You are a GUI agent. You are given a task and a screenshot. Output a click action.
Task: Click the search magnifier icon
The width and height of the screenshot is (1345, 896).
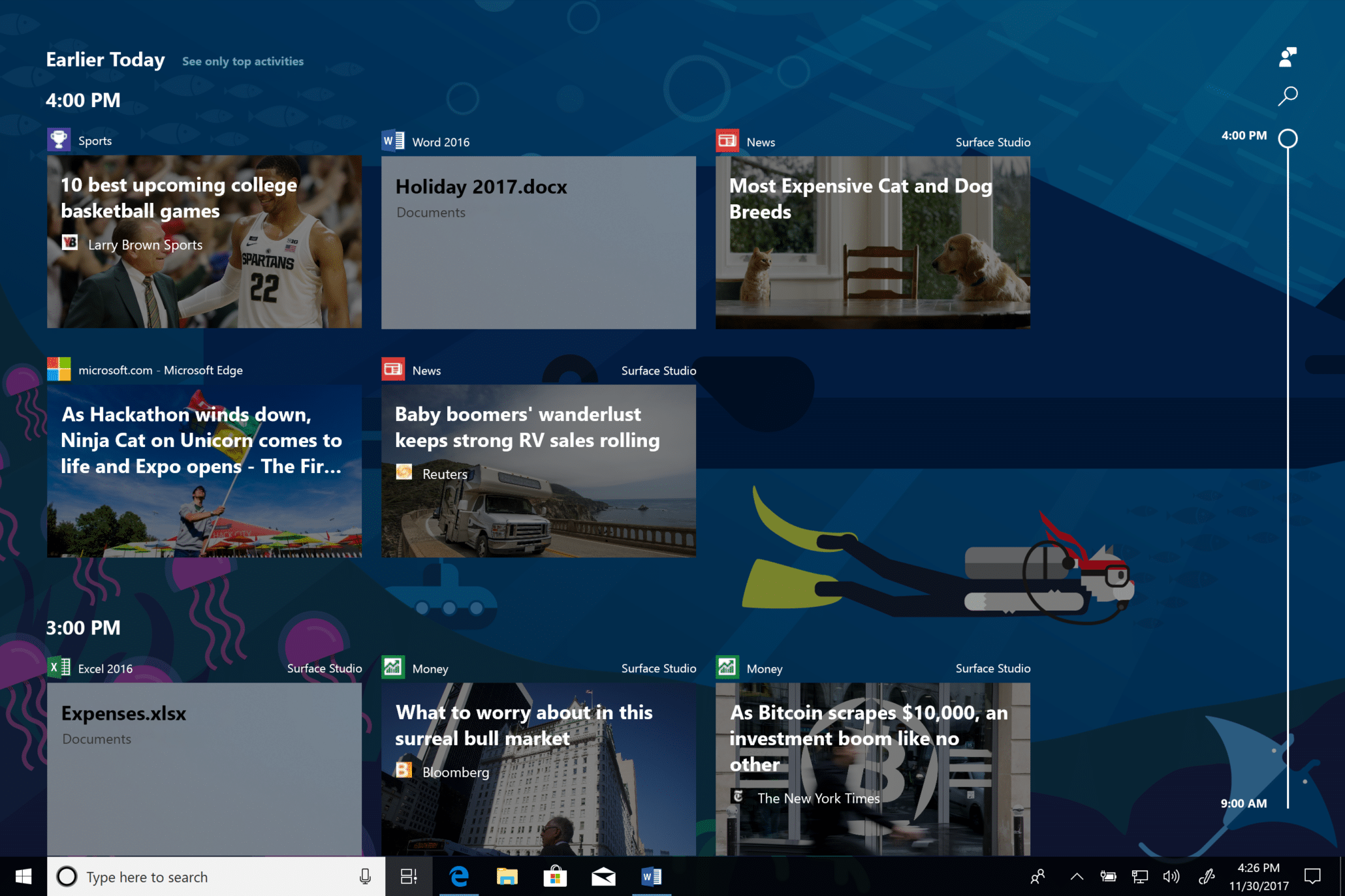point(1289,94)
